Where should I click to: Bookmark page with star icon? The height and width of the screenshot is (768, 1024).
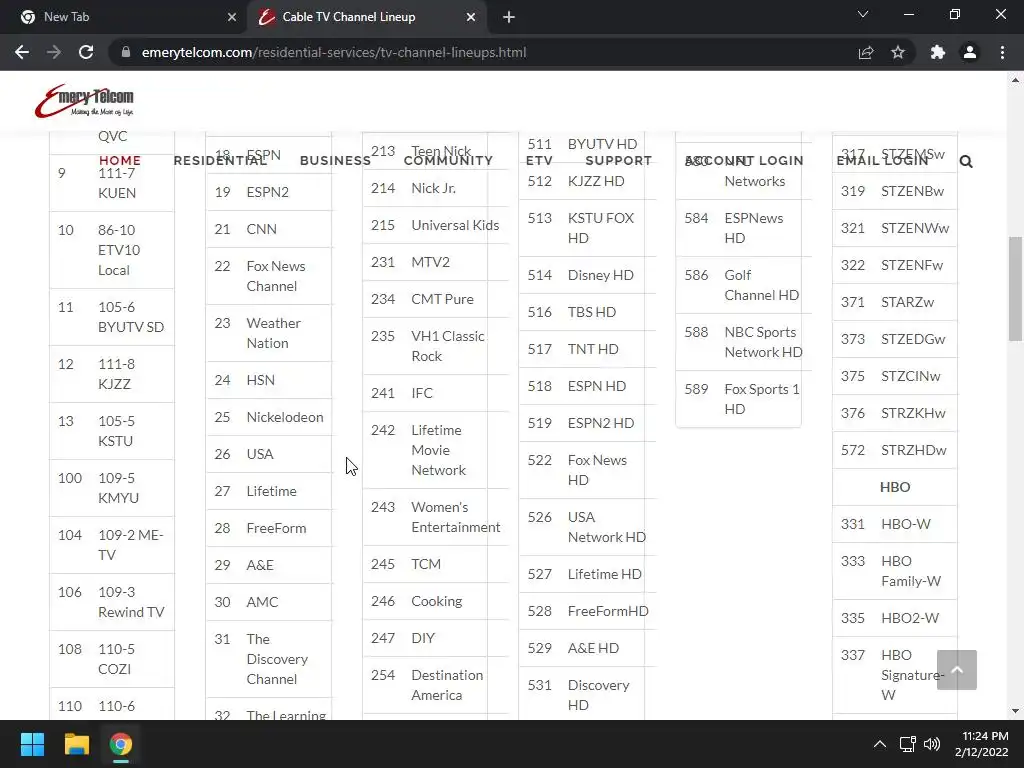point(898,52)
